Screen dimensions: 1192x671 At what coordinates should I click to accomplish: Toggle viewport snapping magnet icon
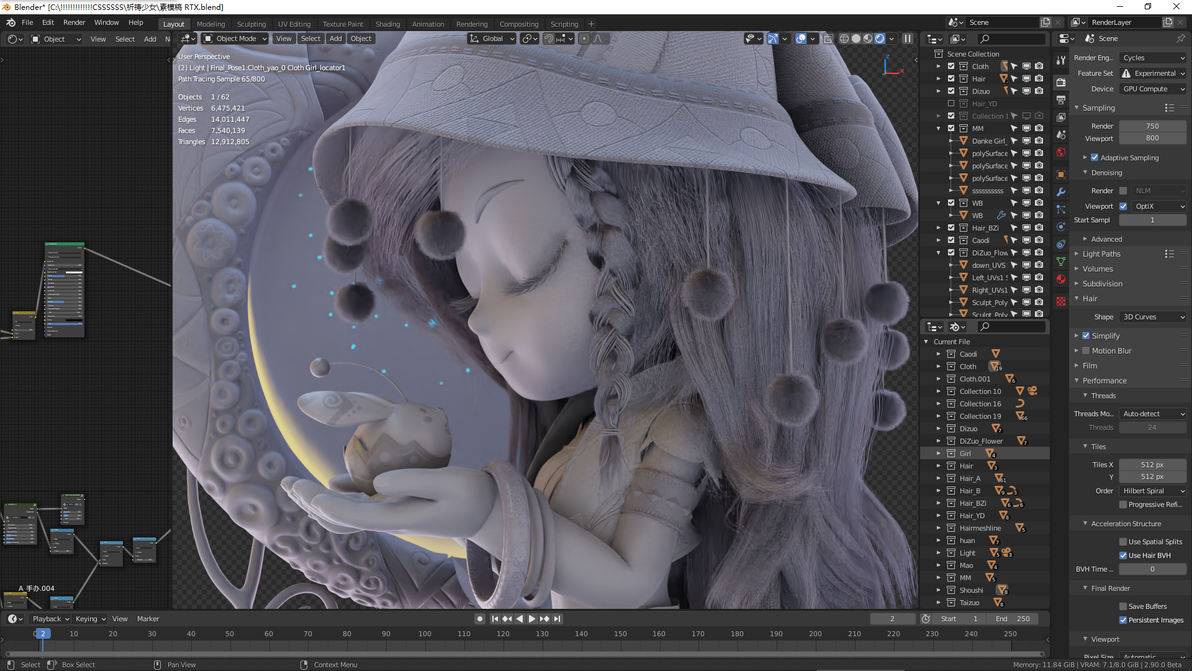coord(548,39)
